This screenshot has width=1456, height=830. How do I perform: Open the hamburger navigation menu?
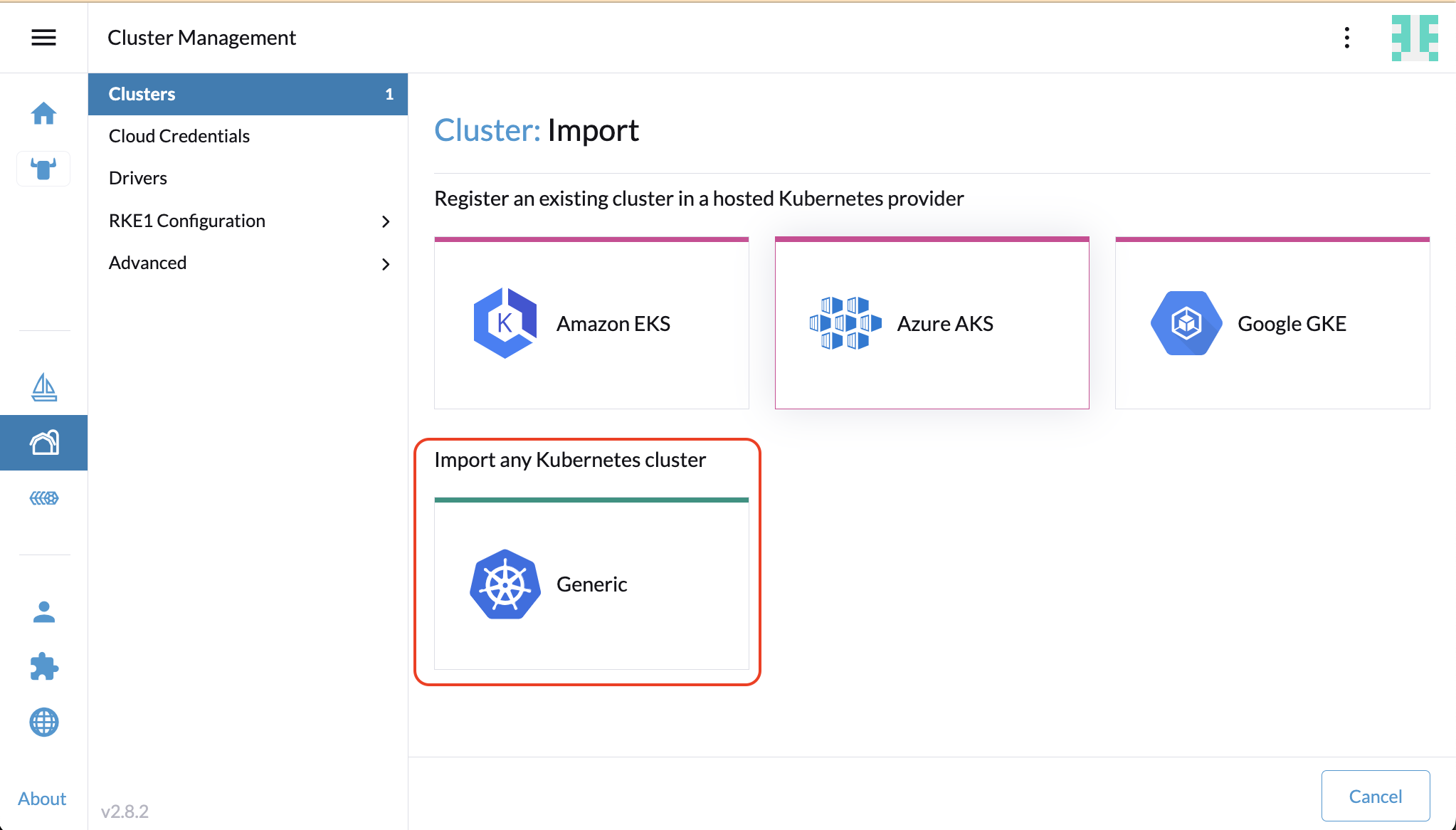pyautogui.click(x=43, y=37)
